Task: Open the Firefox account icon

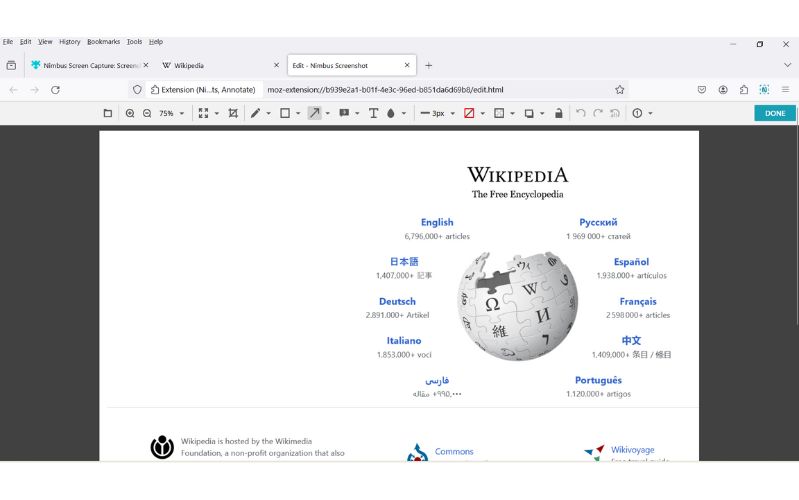Action: 723,90
